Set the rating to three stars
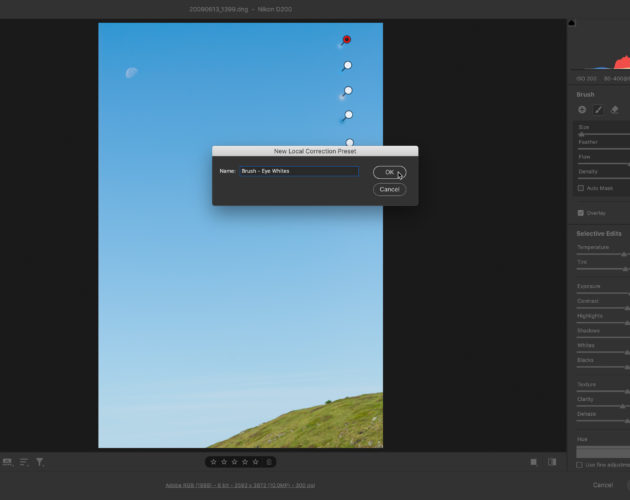Screen dimensions: 630x500 (x=235, y=462)
